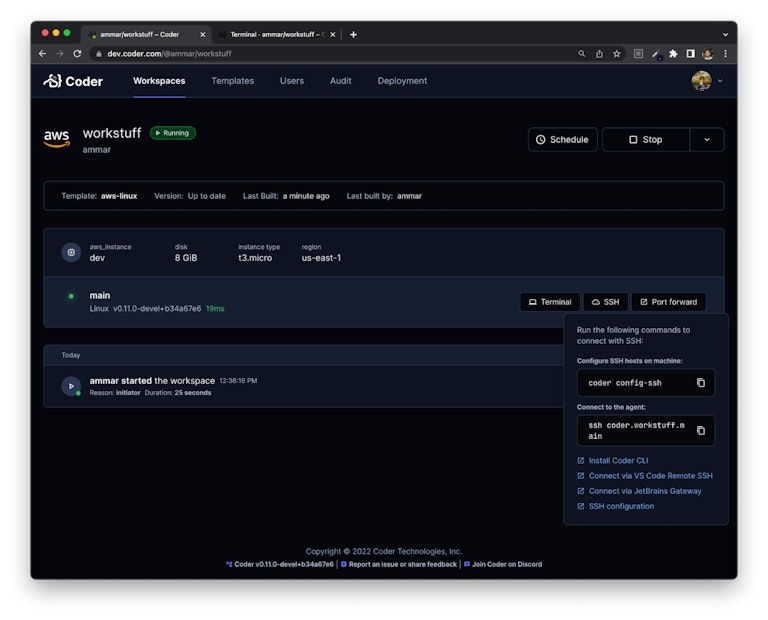
Task: Switch to the Terminal browser tab
Action: click(272, 34)
